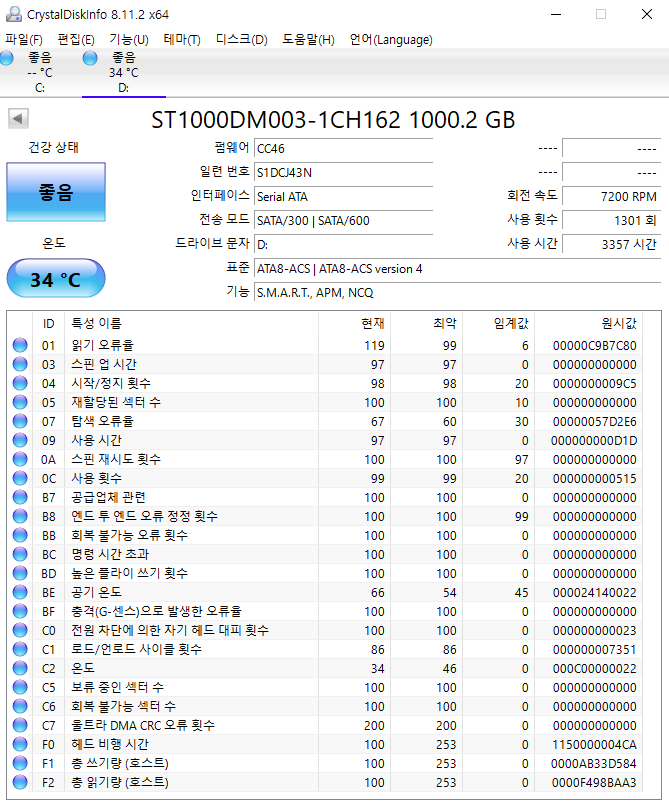669x805 pixels.
Task: Click the 원시값 column header
Action: coord(588,323)
